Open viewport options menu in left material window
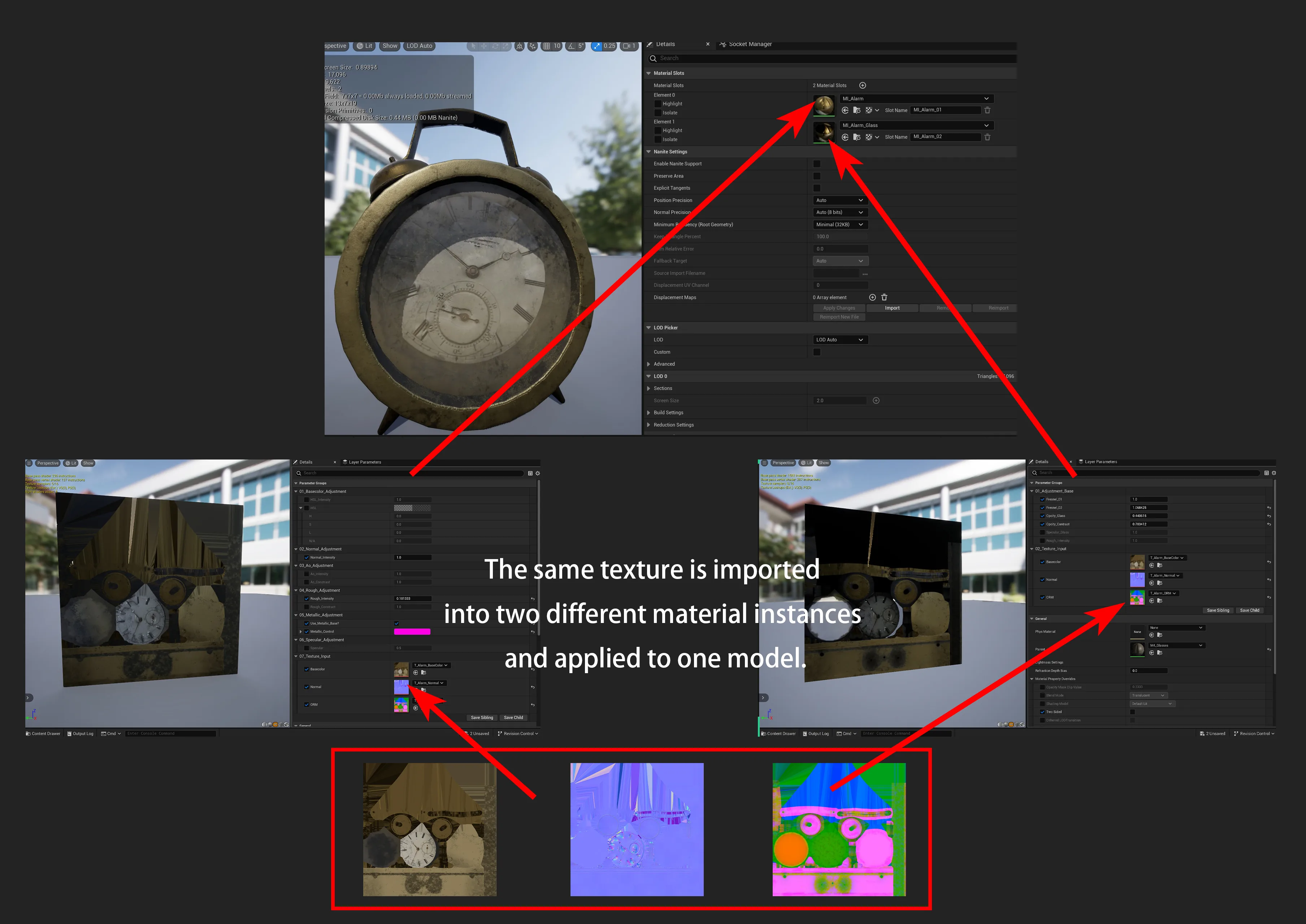Viewport: 1306px width, 924px height. pyautogui.click(x=29, y=463)
